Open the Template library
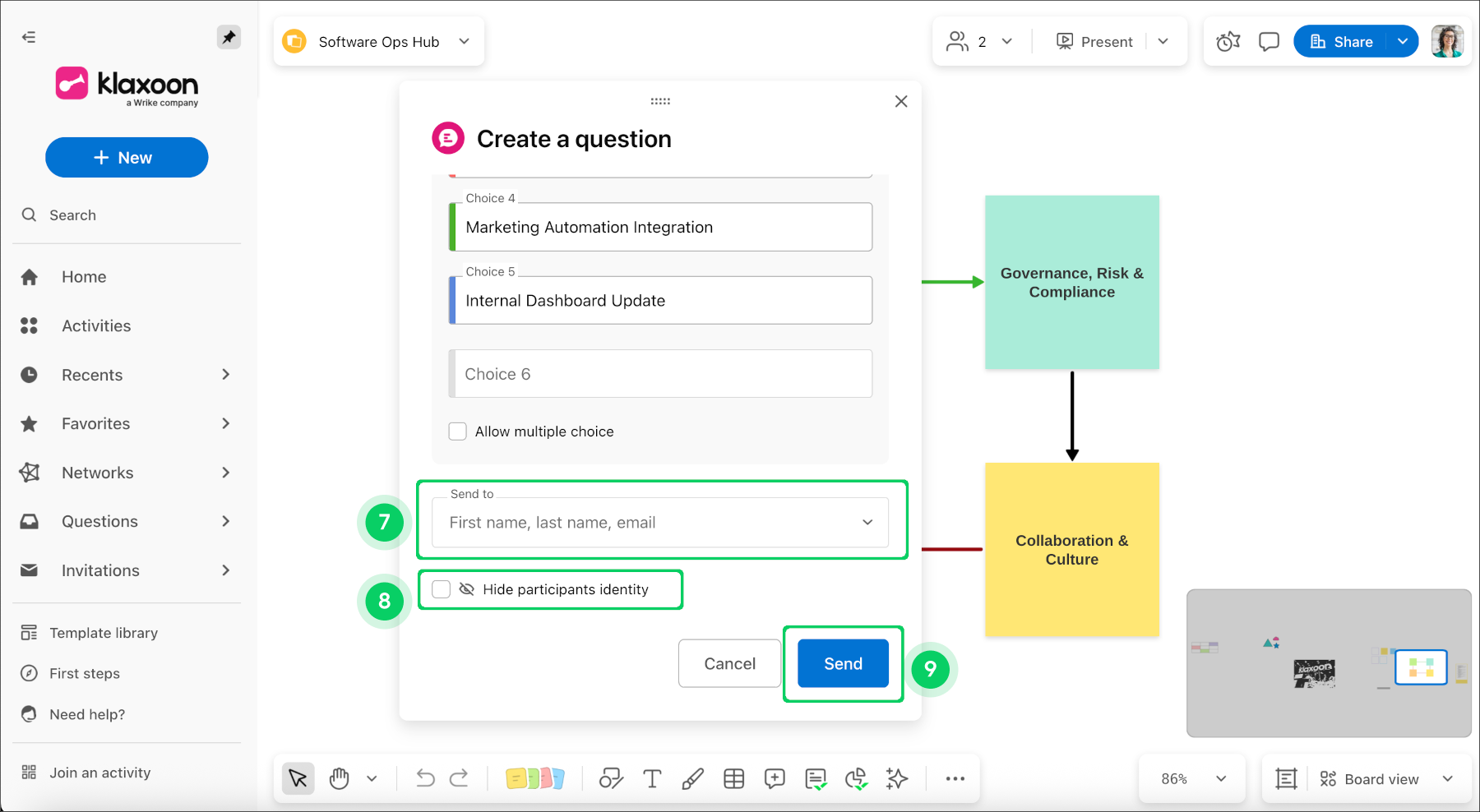Screen dimensions: 1480x812 [x=103, y=632]
